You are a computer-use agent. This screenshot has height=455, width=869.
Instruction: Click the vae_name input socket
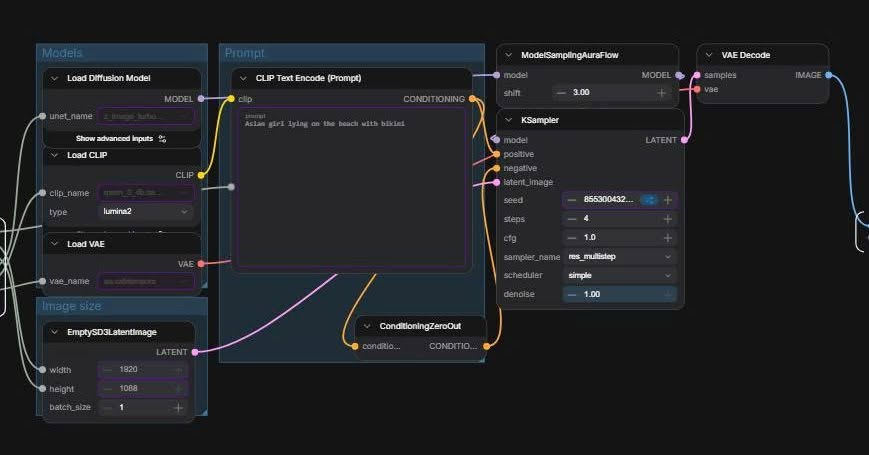click(x=42, y=281)
